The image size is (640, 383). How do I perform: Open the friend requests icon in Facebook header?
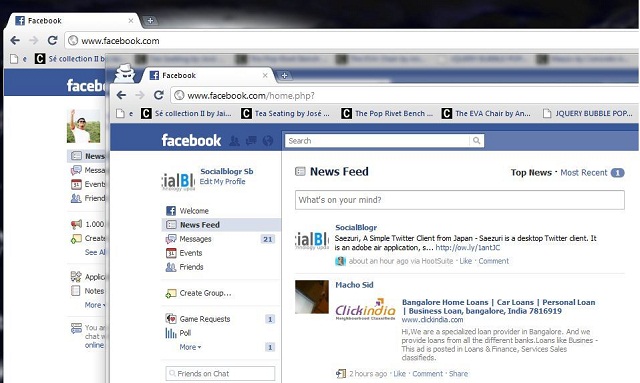pyautogui.click(x=234, y=141)
